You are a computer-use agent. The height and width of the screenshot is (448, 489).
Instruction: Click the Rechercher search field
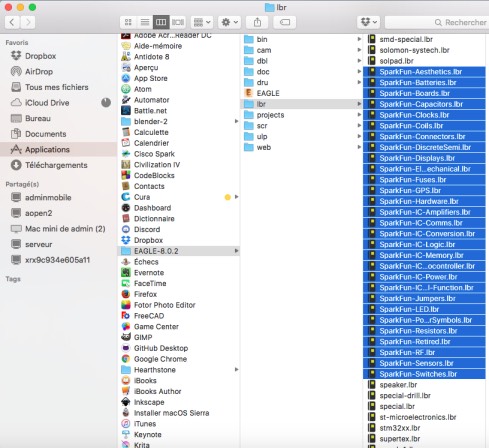(x=437, y=22)
